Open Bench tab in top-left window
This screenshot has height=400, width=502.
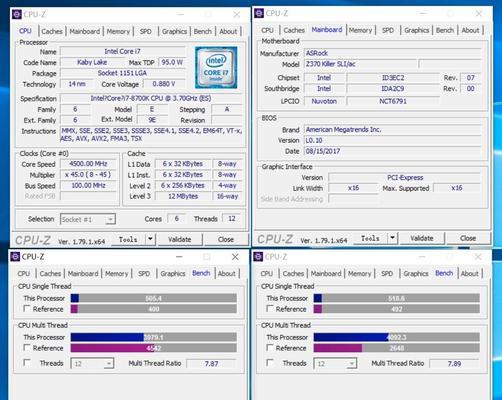[203, 32]
